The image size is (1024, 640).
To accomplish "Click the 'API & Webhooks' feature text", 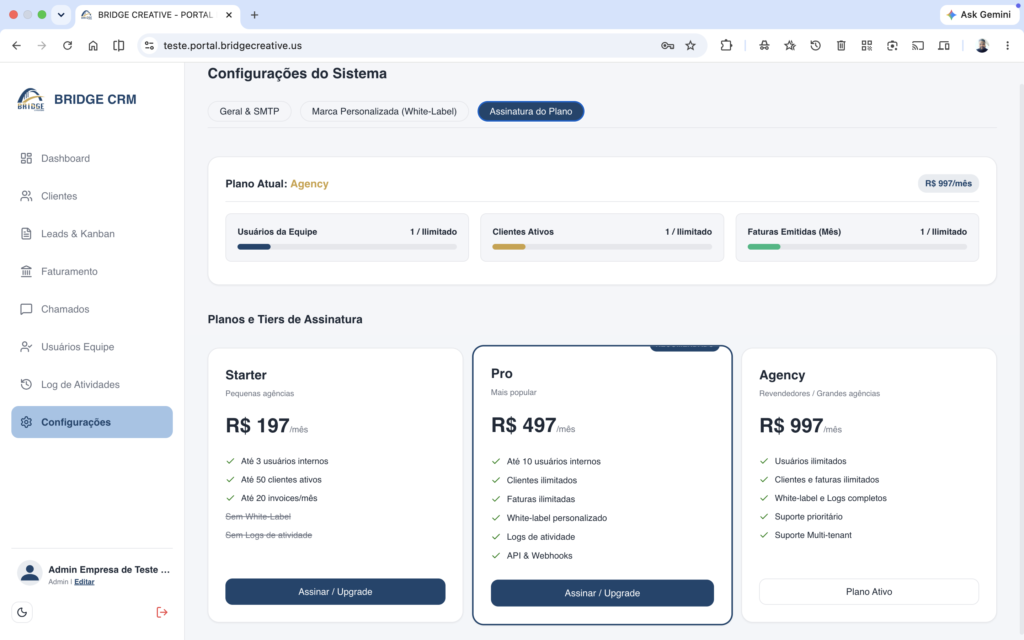I will (539, 556).
